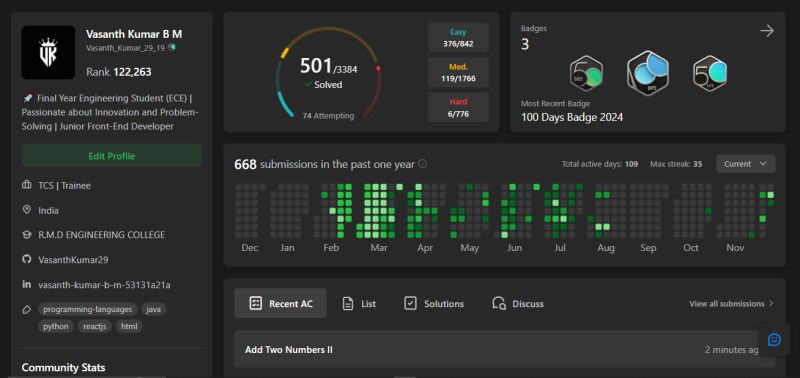Open the Discuss tab
The height and width of the screenshot is (378, 800).
coord(518,304)
